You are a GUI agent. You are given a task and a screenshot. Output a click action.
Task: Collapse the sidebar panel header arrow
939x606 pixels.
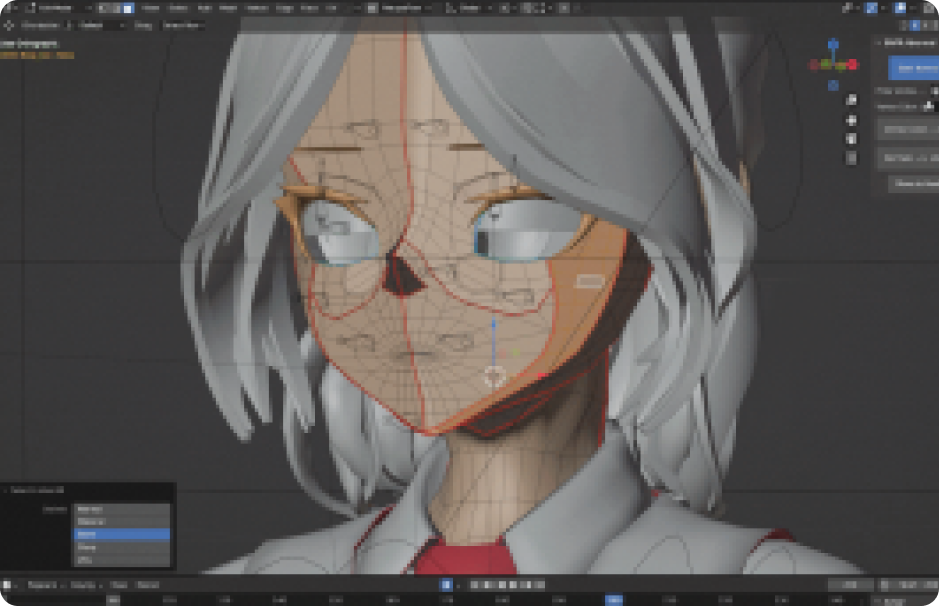(879, 43)
